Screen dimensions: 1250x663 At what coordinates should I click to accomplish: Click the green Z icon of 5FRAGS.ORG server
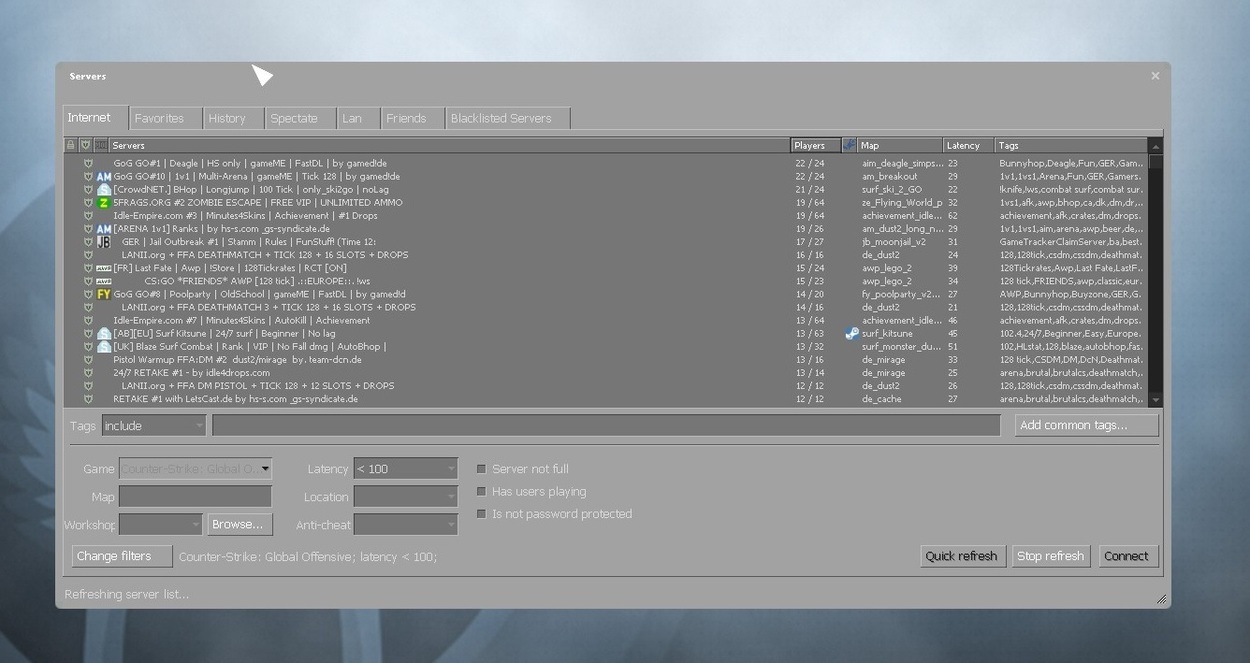pos(104,203)
